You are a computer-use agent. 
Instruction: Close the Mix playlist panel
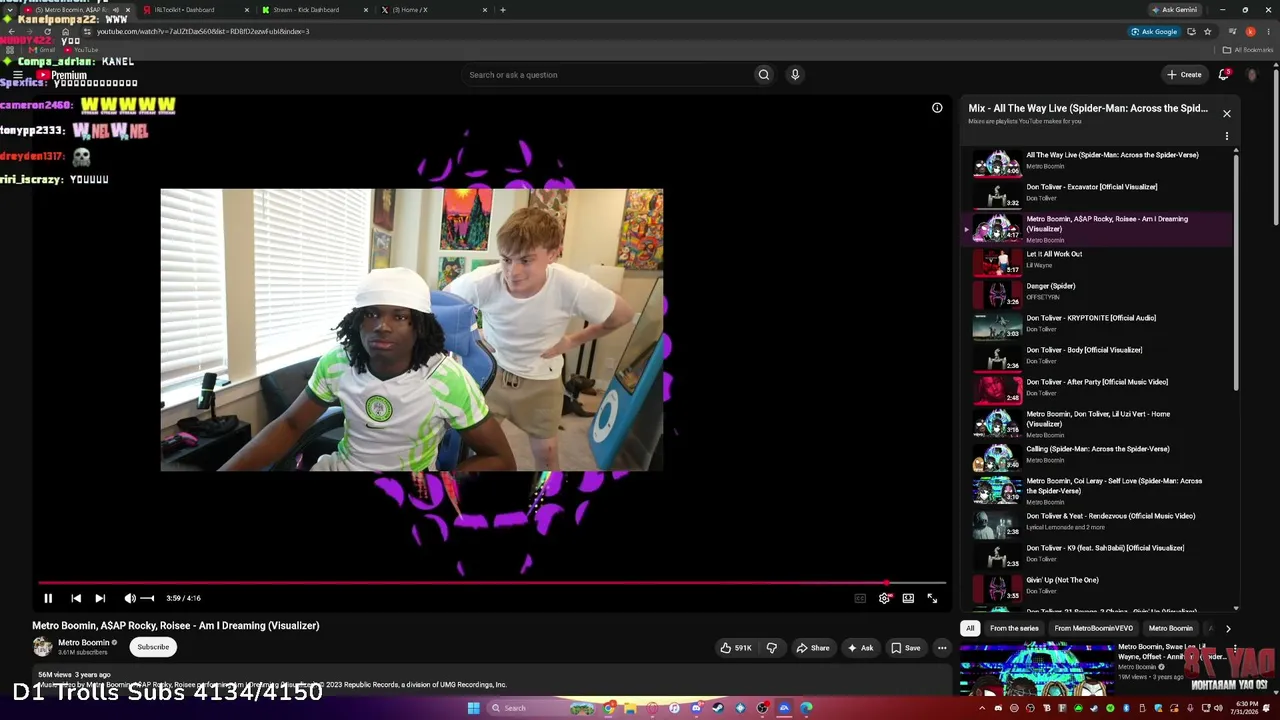[x=1227, y=113]
